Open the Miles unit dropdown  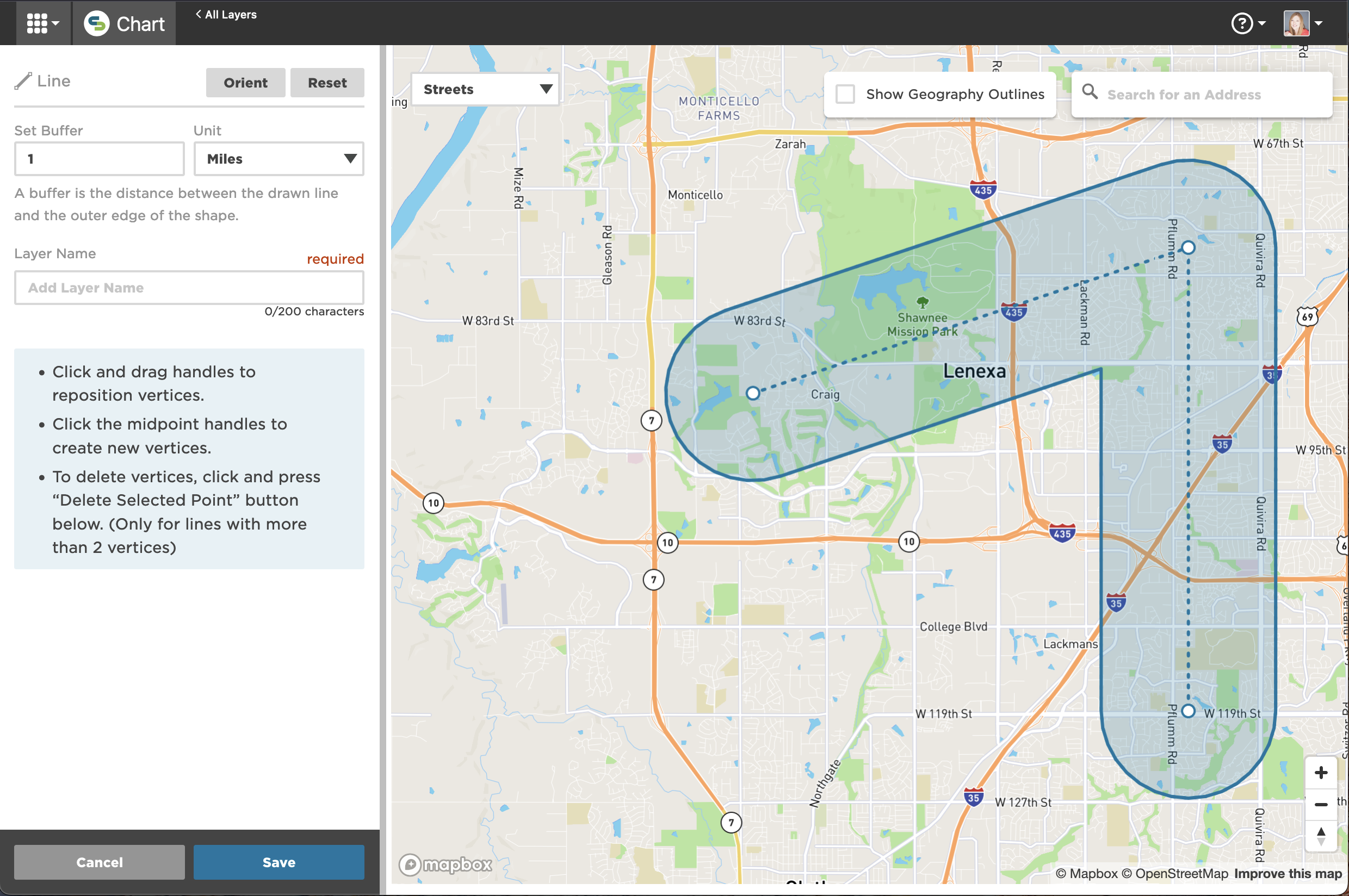279,159
